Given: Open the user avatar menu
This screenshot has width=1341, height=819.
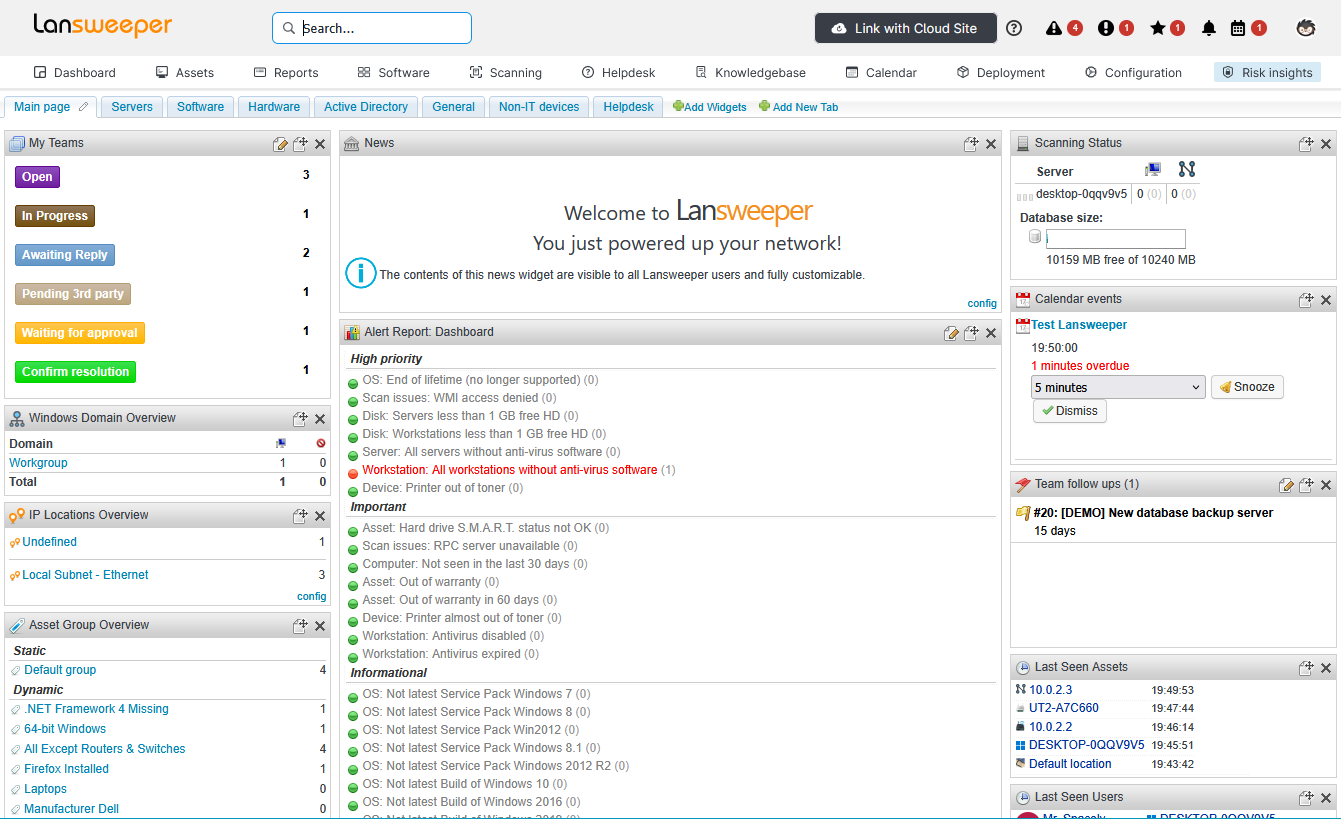Looking at the screenshot, I should (x=1305, y=28).
